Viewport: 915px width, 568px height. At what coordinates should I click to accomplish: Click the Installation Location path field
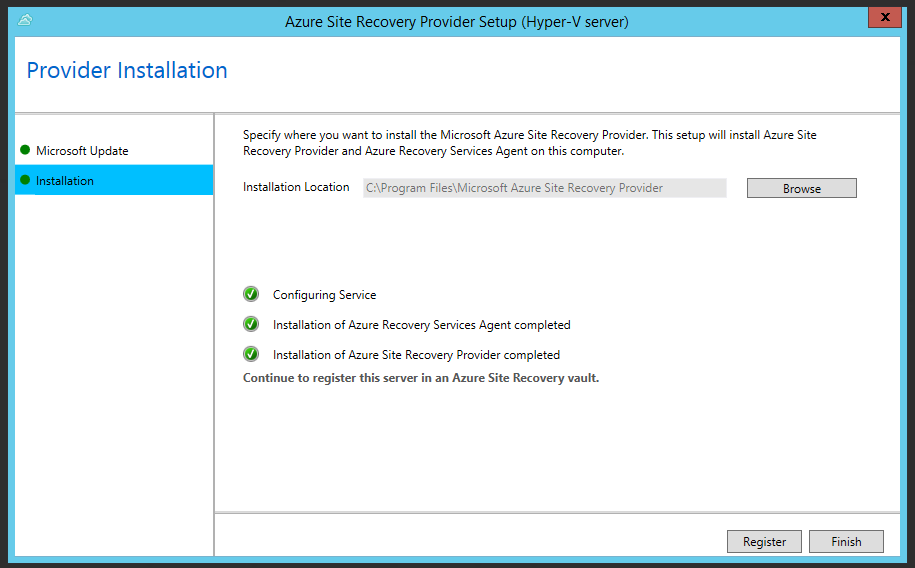544,188
